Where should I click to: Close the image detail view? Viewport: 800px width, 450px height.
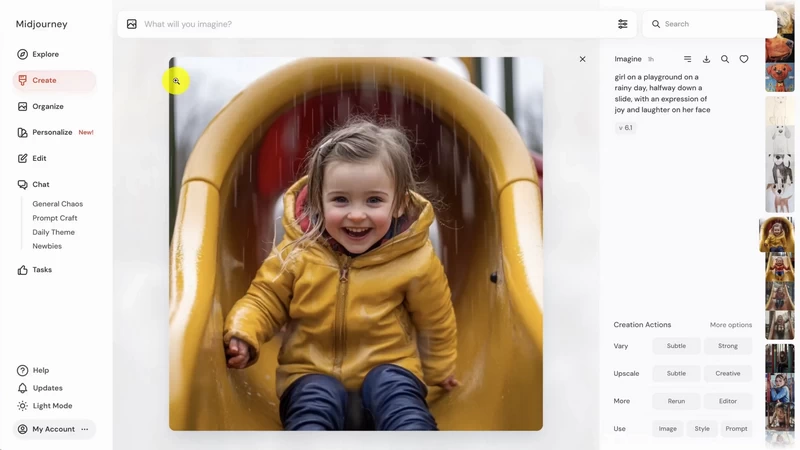(x=582, y=59)
